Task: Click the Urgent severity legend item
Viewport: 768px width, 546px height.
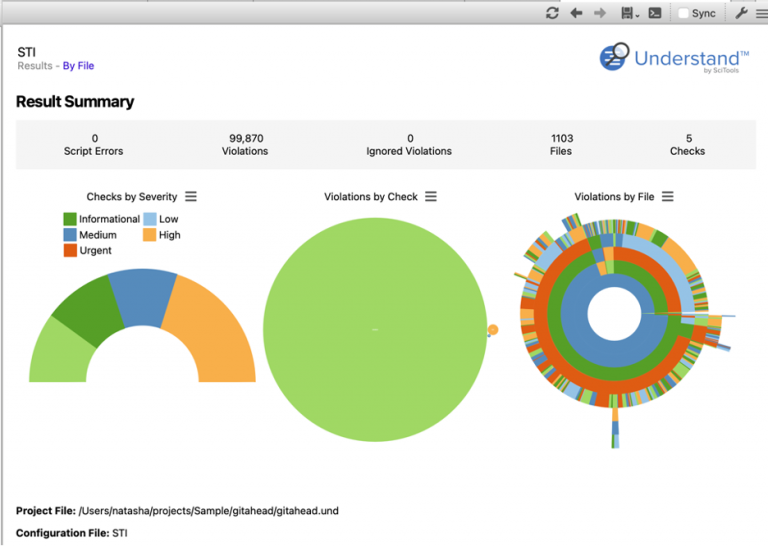Action: (87, 251)
